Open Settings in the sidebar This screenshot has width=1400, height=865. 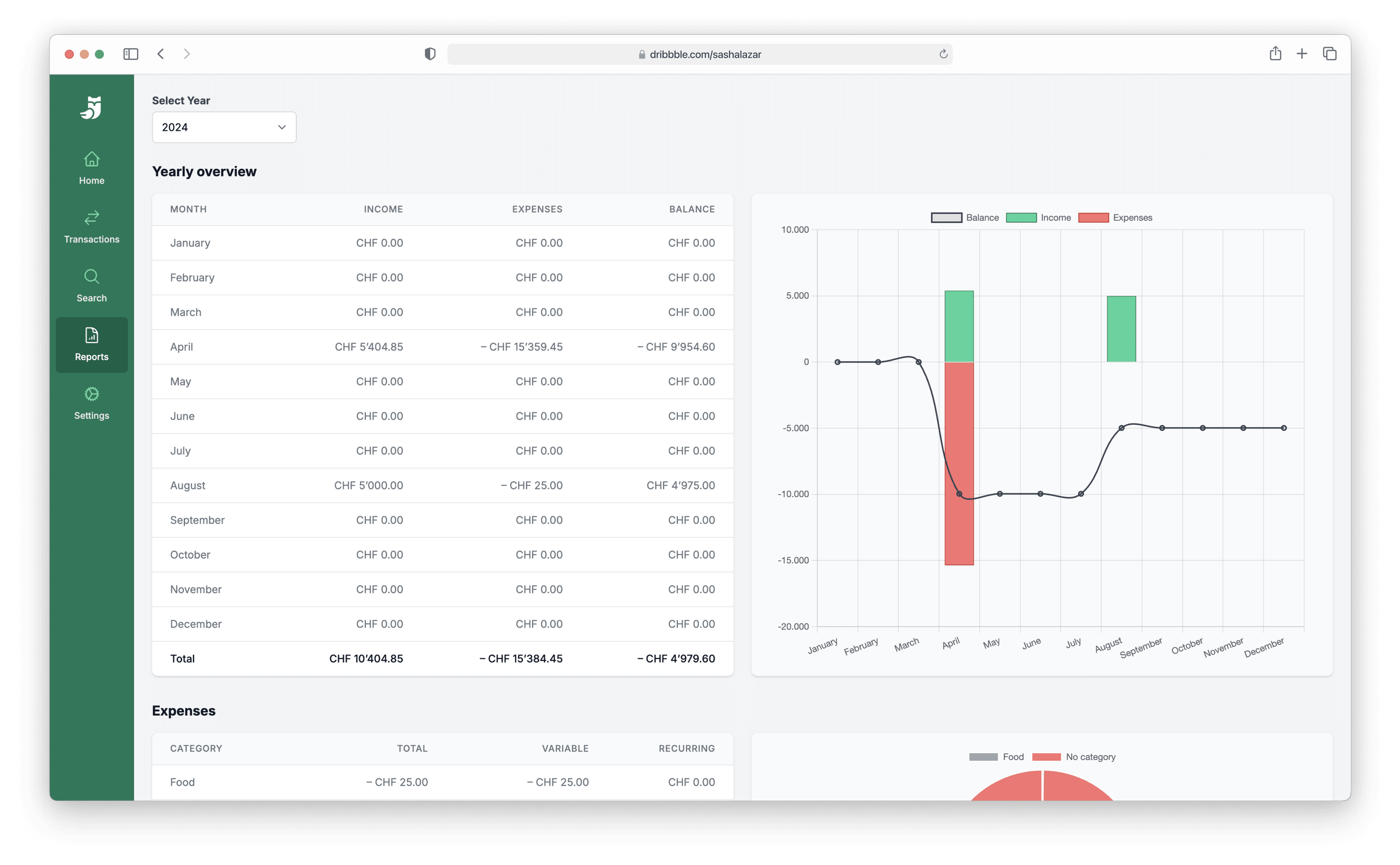92,403
